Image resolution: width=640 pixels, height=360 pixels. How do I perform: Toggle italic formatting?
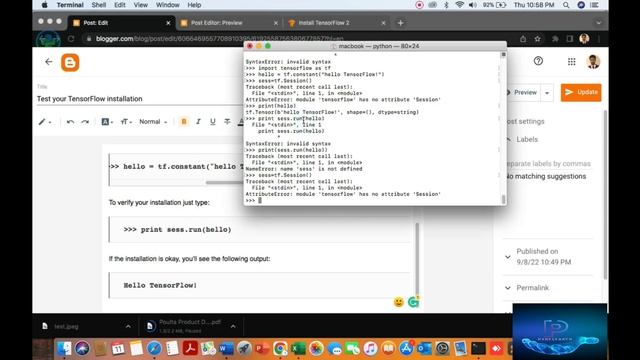(x=198, y=122)
